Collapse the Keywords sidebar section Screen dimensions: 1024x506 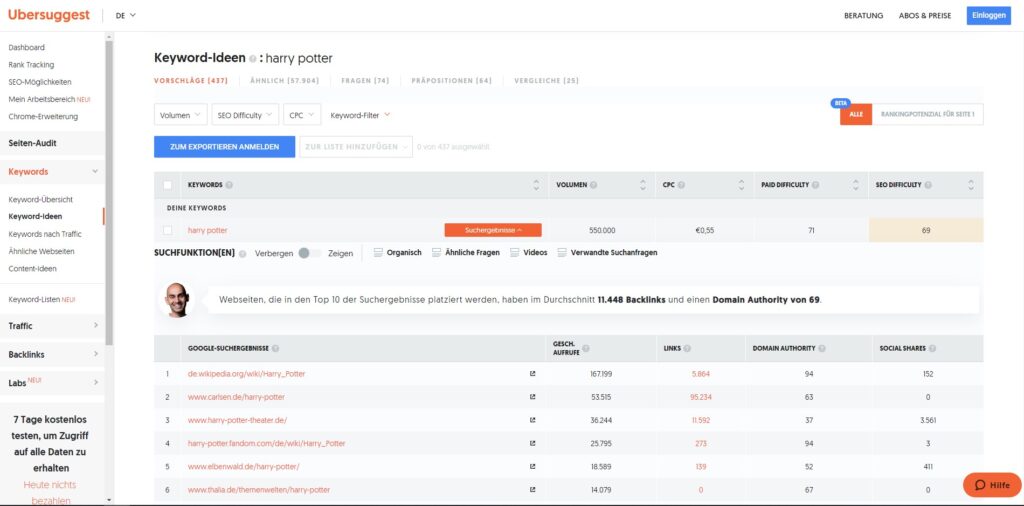point(52,172)
